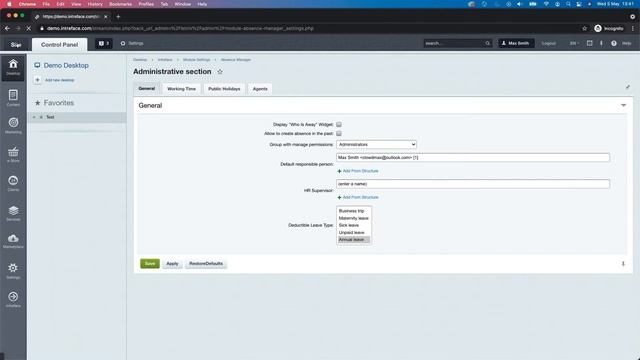Open Demo Desktop link
Screen dimensions: 640x360
point(66,65)
